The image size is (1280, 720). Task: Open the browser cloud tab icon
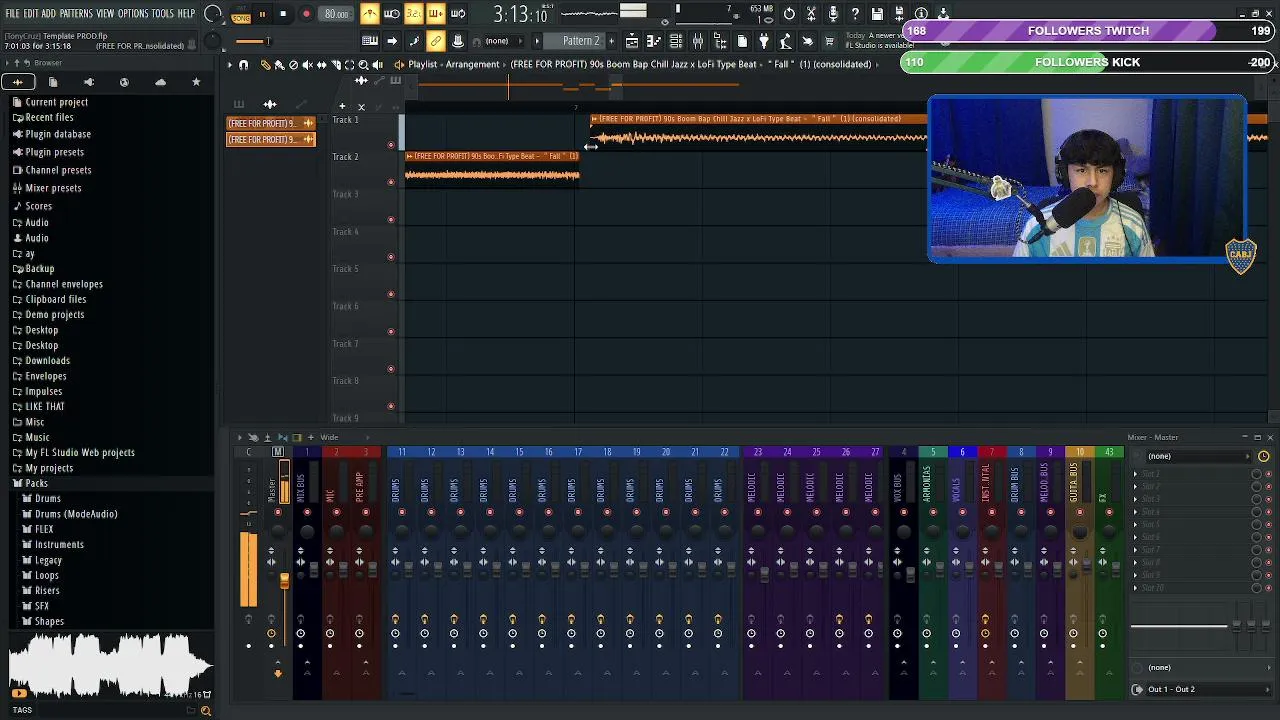(x=160, y=82)
